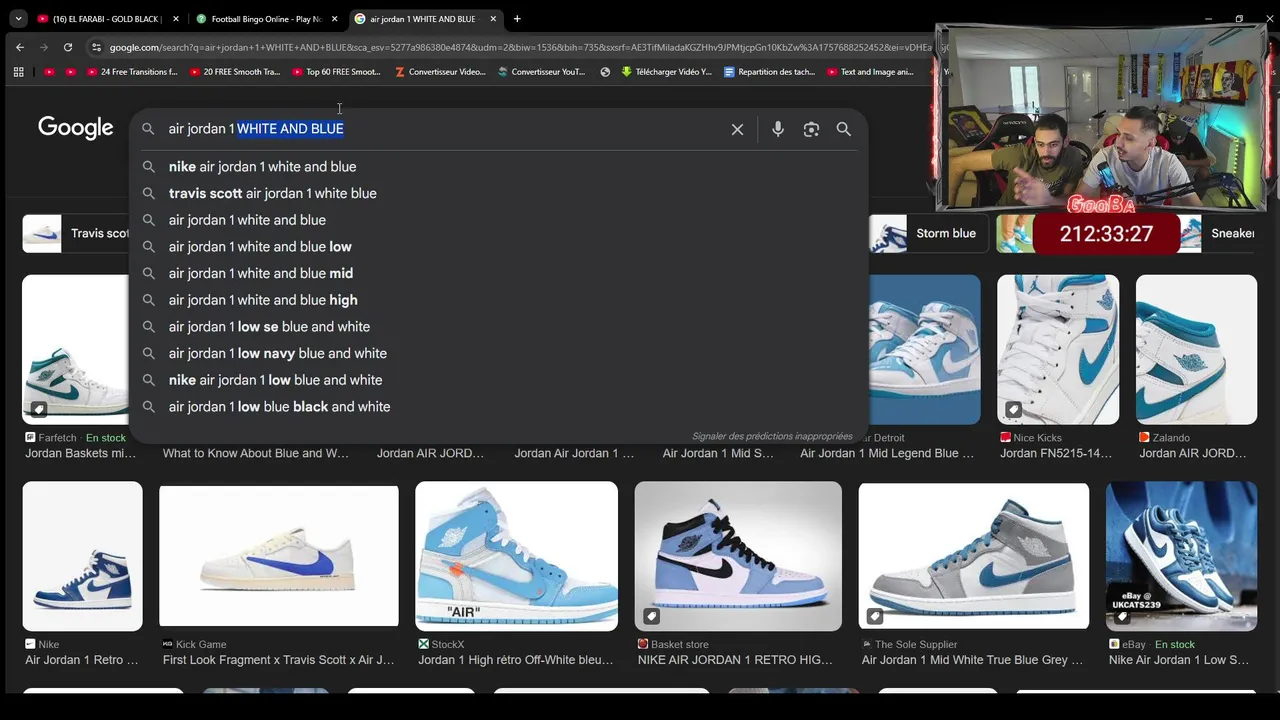1280x720 pixels.
Task: Start voice search with microphone icon
Action: tap(778, 129)
